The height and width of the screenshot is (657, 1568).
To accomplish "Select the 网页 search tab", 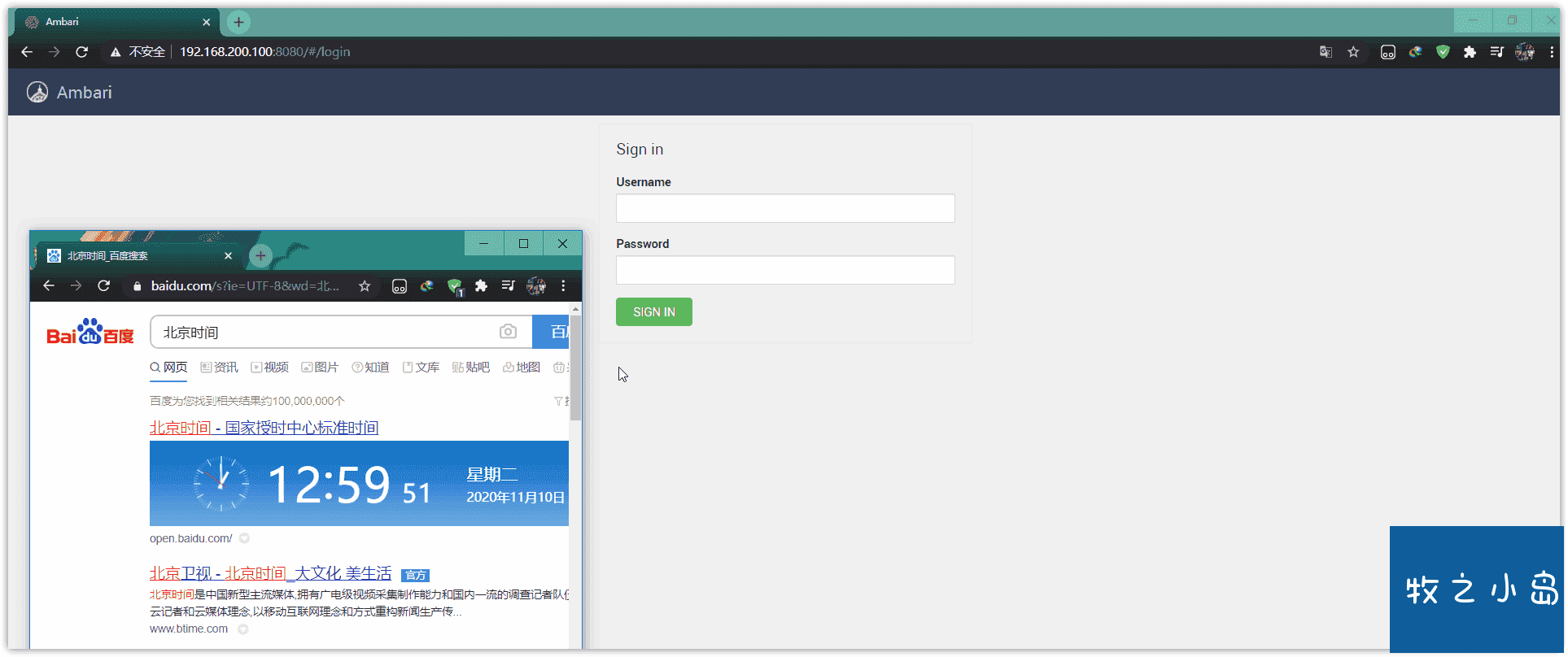I will (x=168, y=368).
